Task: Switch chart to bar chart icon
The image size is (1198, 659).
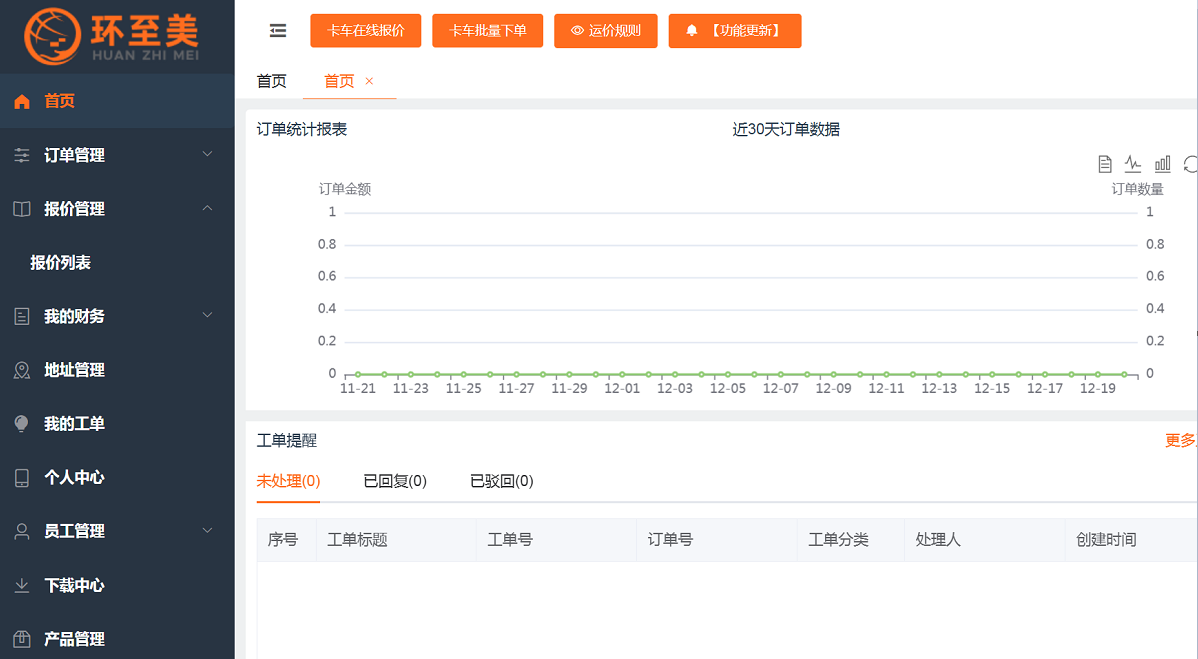Action: [x=1161, y=163]
